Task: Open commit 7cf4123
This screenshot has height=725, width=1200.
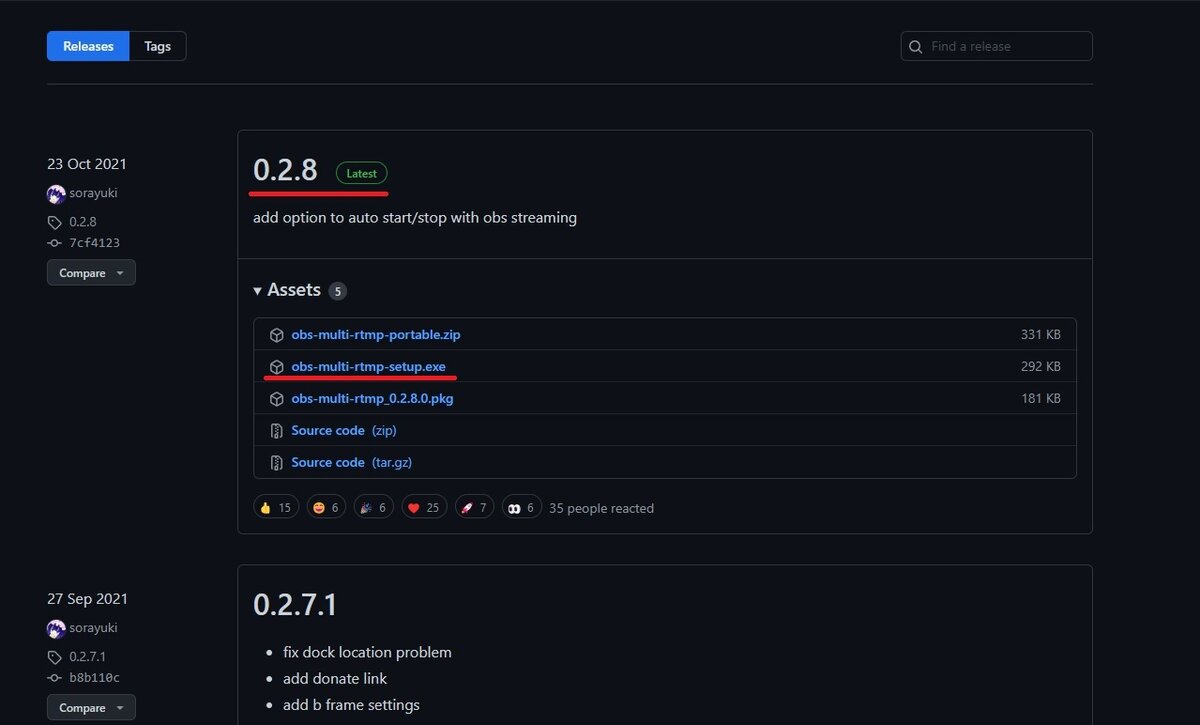Action: point(94,243)
